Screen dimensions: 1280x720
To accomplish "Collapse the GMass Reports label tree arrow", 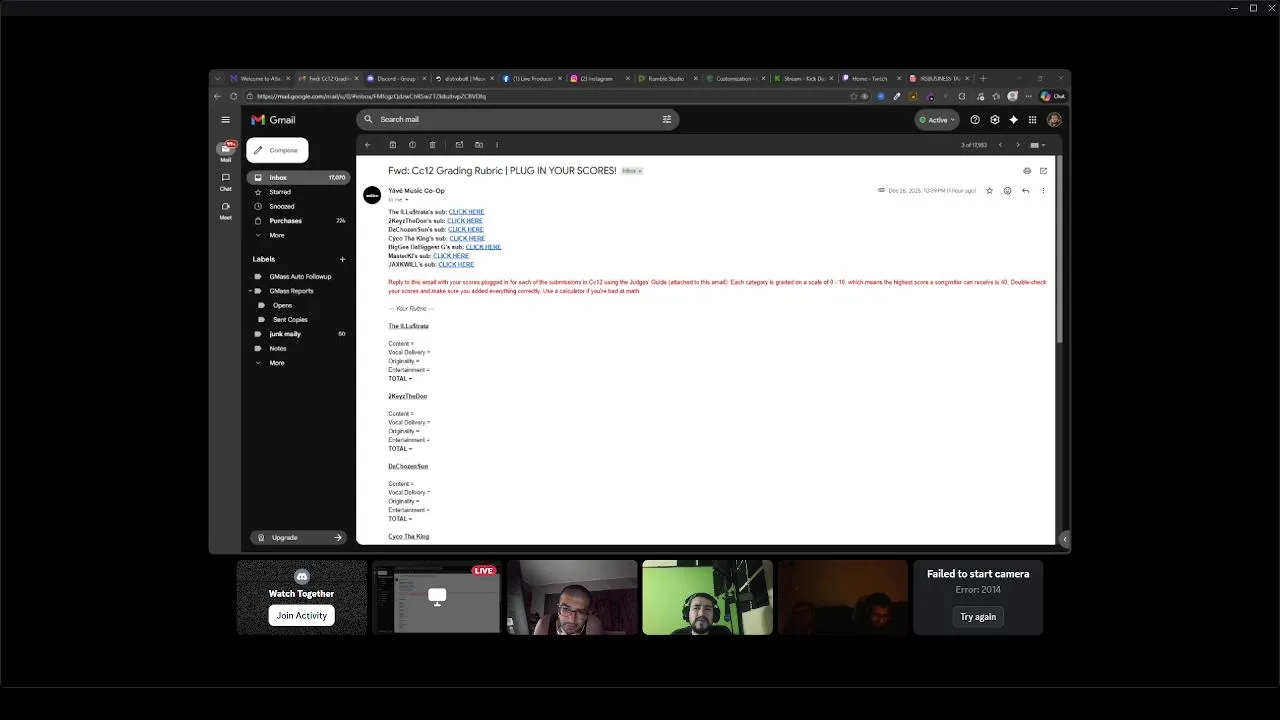I will click(251, 291).
